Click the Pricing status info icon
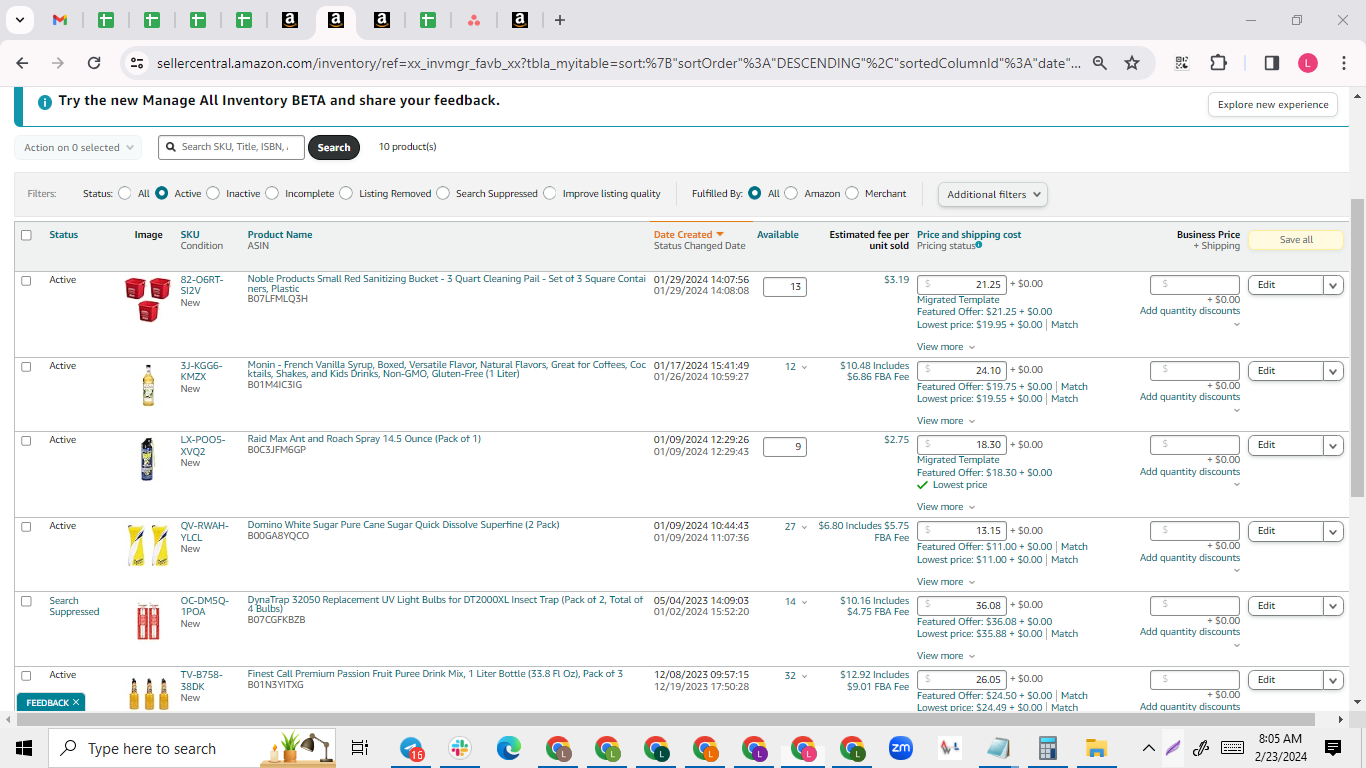The image size is (1366, 768). pyautogui.click(x=978, y=245)
